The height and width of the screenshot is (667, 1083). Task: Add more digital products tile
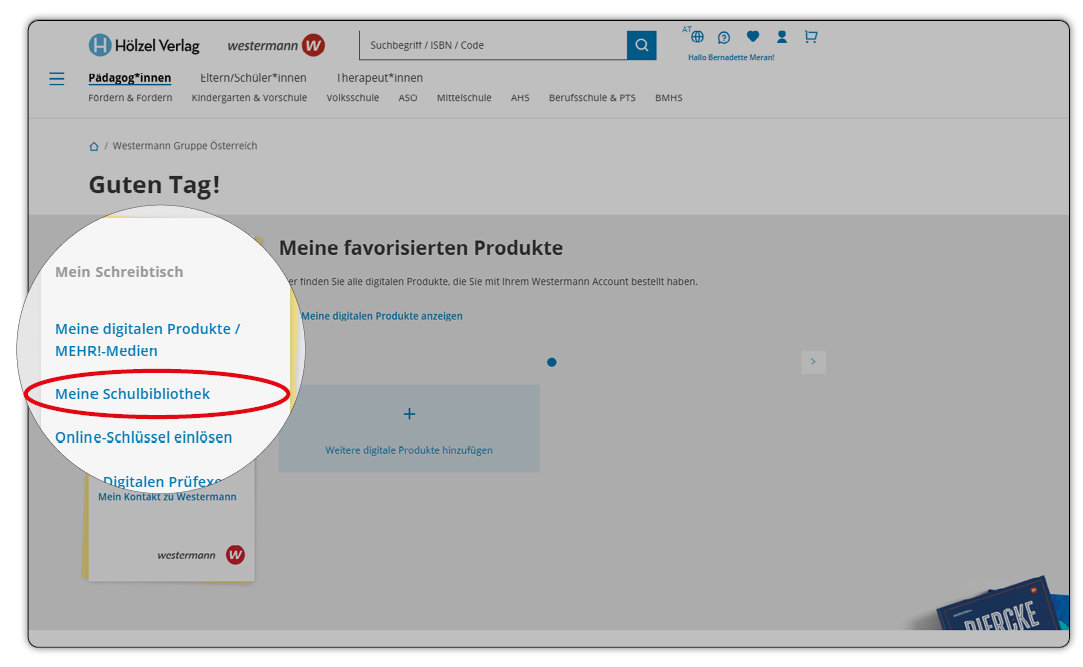[x=409, y=428]
